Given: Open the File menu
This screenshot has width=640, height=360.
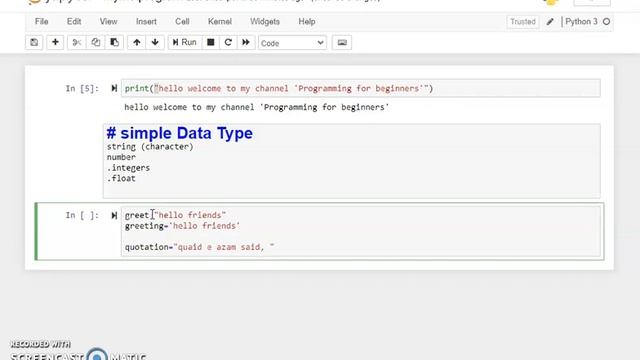Looking at the screenshot, I should (x=42, y=22).
